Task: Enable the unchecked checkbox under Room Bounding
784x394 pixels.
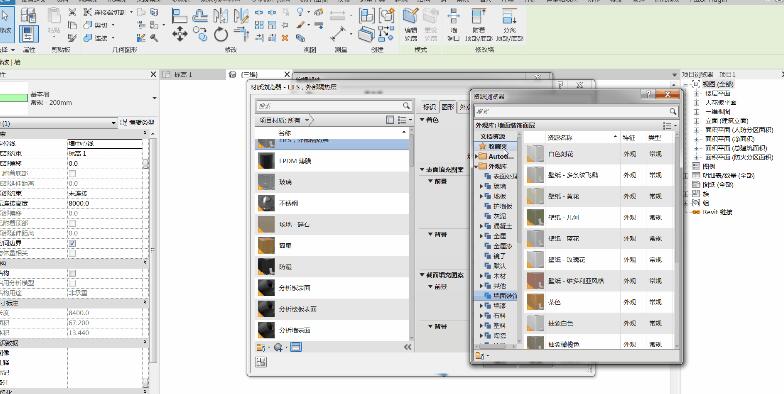Action: coord(72,254)
